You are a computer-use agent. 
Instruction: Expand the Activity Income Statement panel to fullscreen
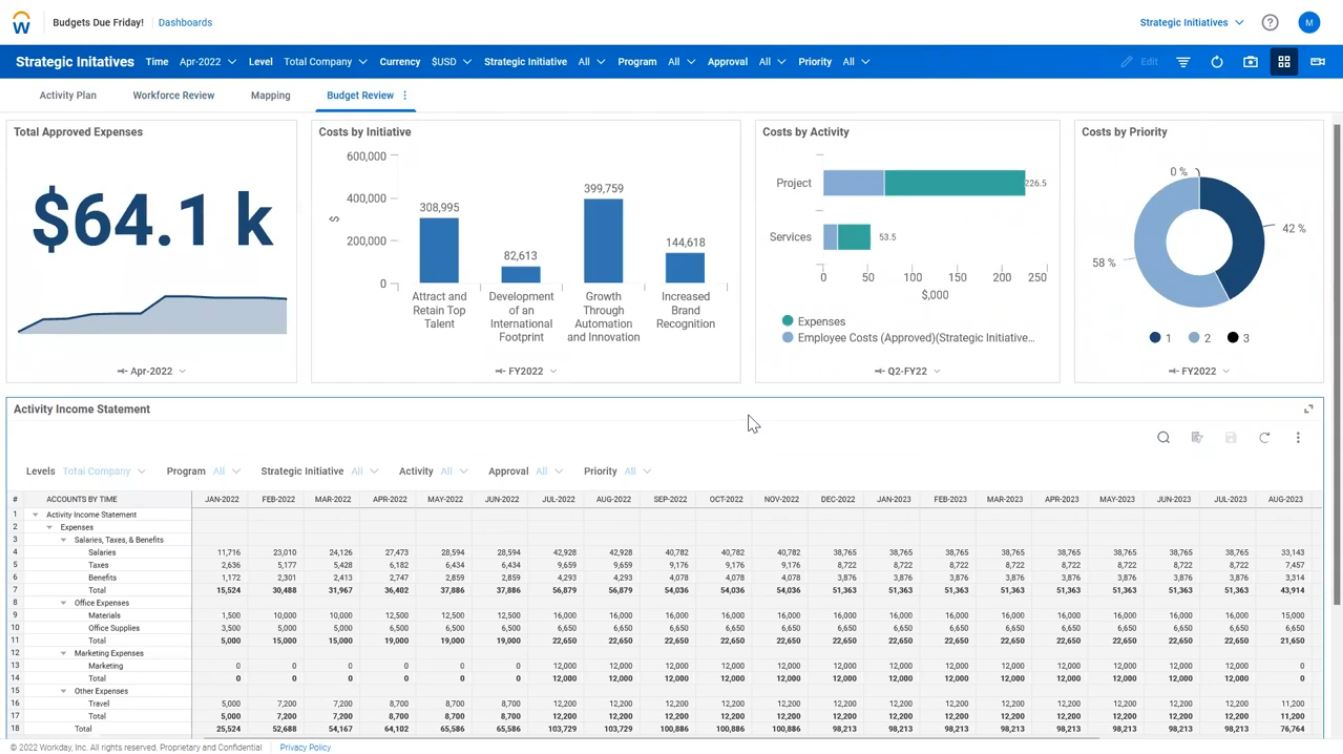pyautogui.click(x=1308, y=408)
